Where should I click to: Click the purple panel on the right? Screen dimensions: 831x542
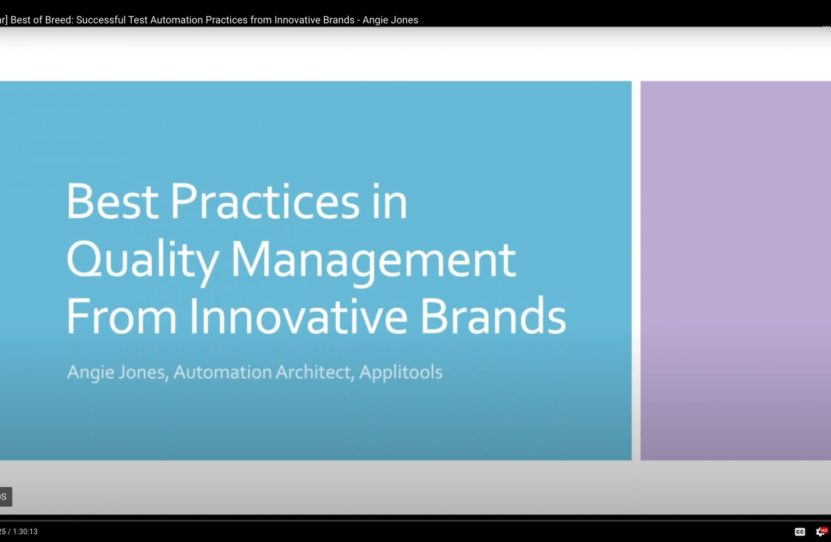pos(735,270)
